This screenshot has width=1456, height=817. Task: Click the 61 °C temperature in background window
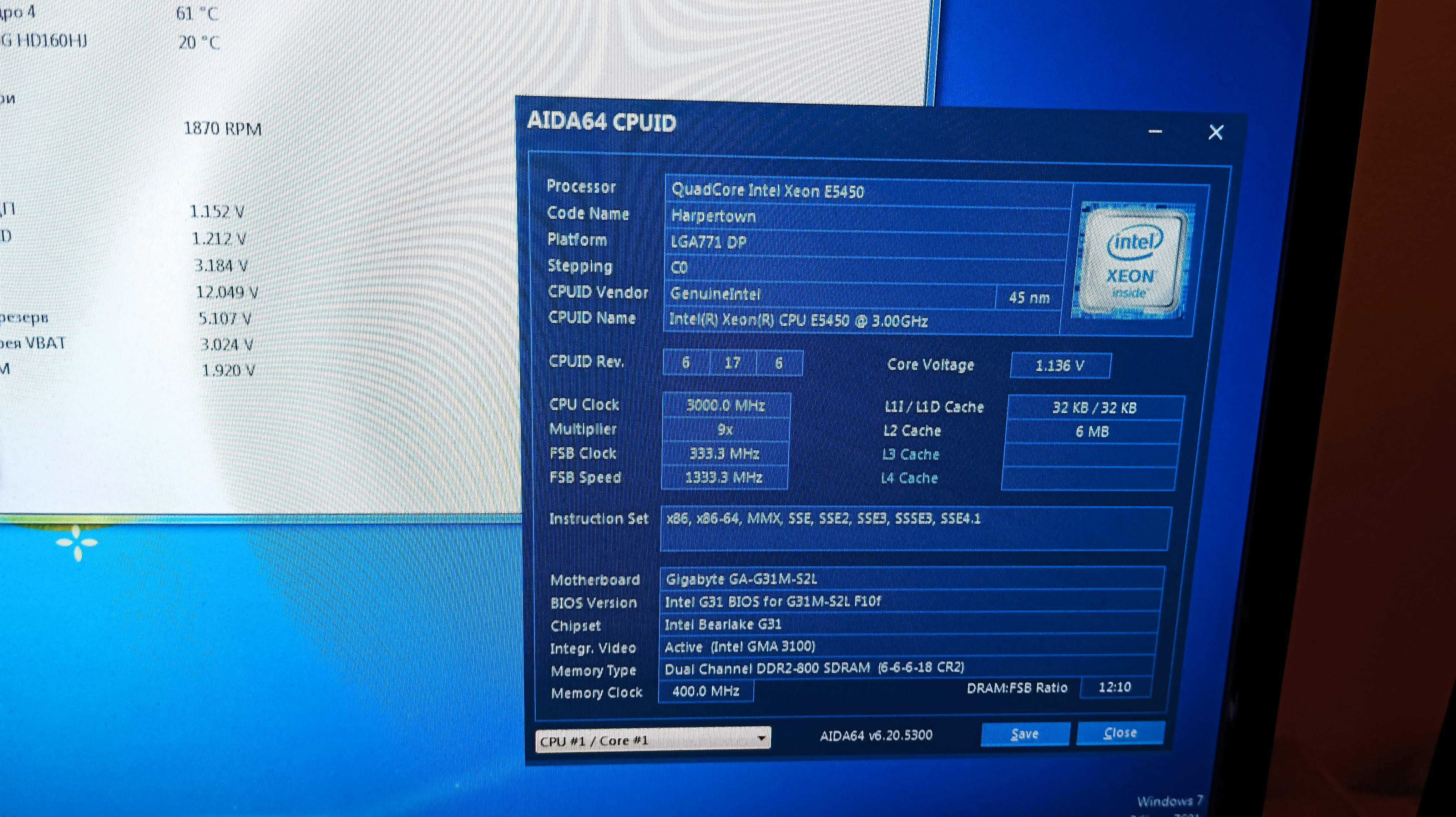point(197,13)
